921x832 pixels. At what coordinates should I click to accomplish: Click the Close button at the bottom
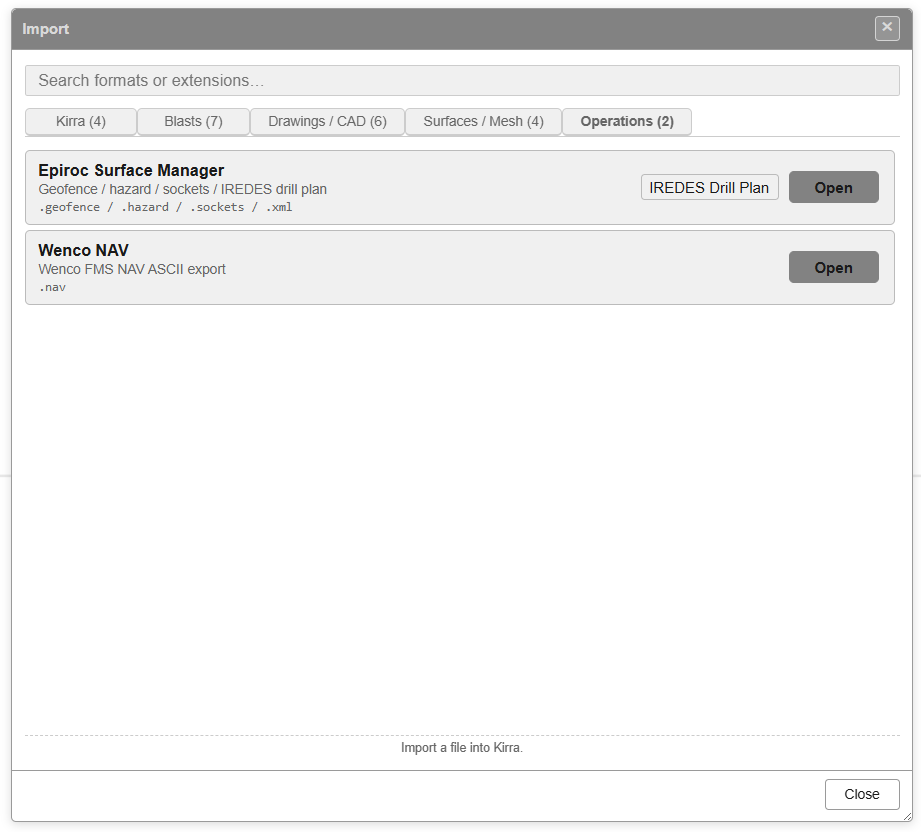click(x=862, y=794)
